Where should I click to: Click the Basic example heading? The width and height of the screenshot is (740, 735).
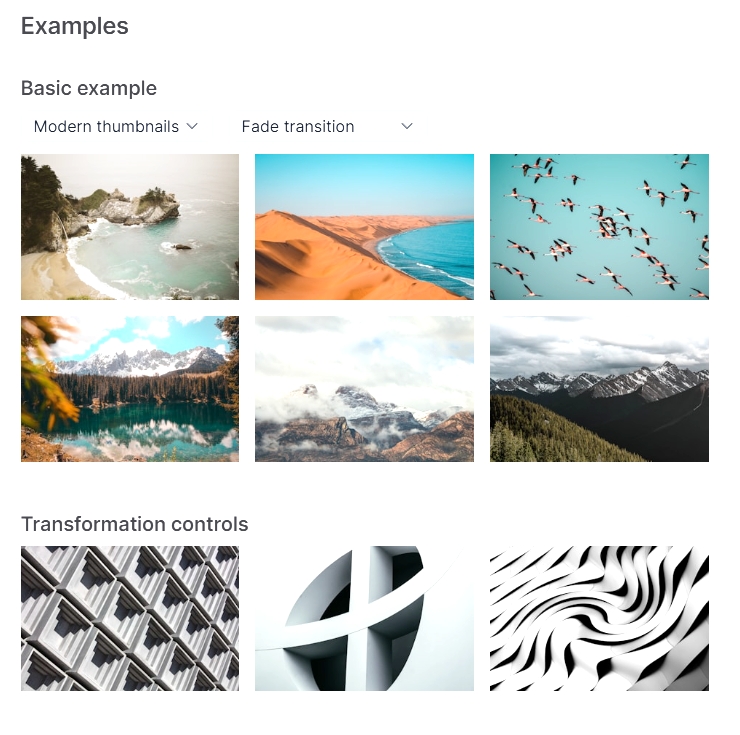click(89, 88)
